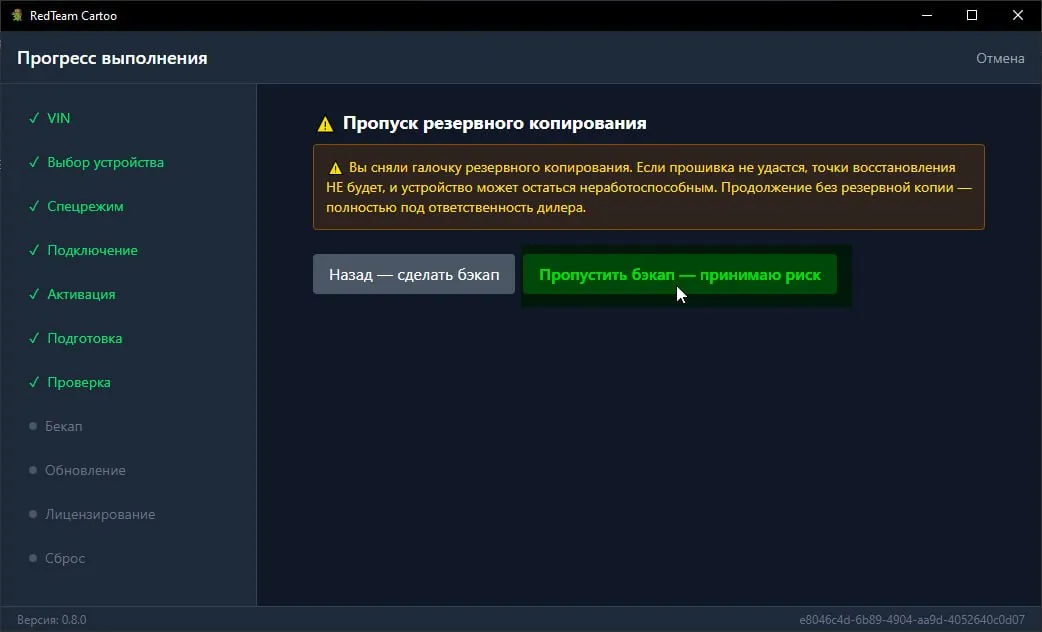Minimize the RedTeam Cartoo window
Viewport: 1042px width, 632px height.
(x=927, y=15)
